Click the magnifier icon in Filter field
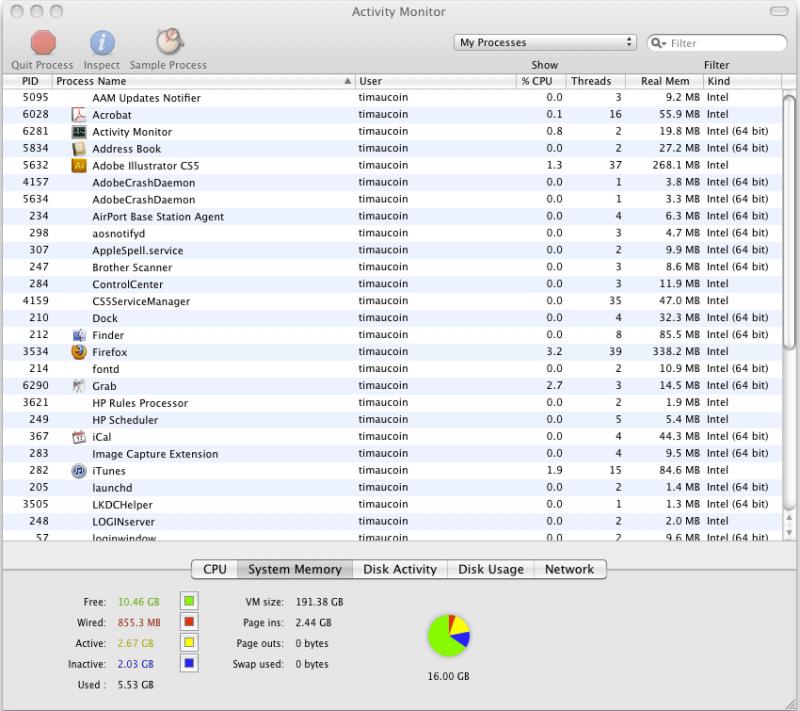Screen dimensions: 800x711 point(658,43)
